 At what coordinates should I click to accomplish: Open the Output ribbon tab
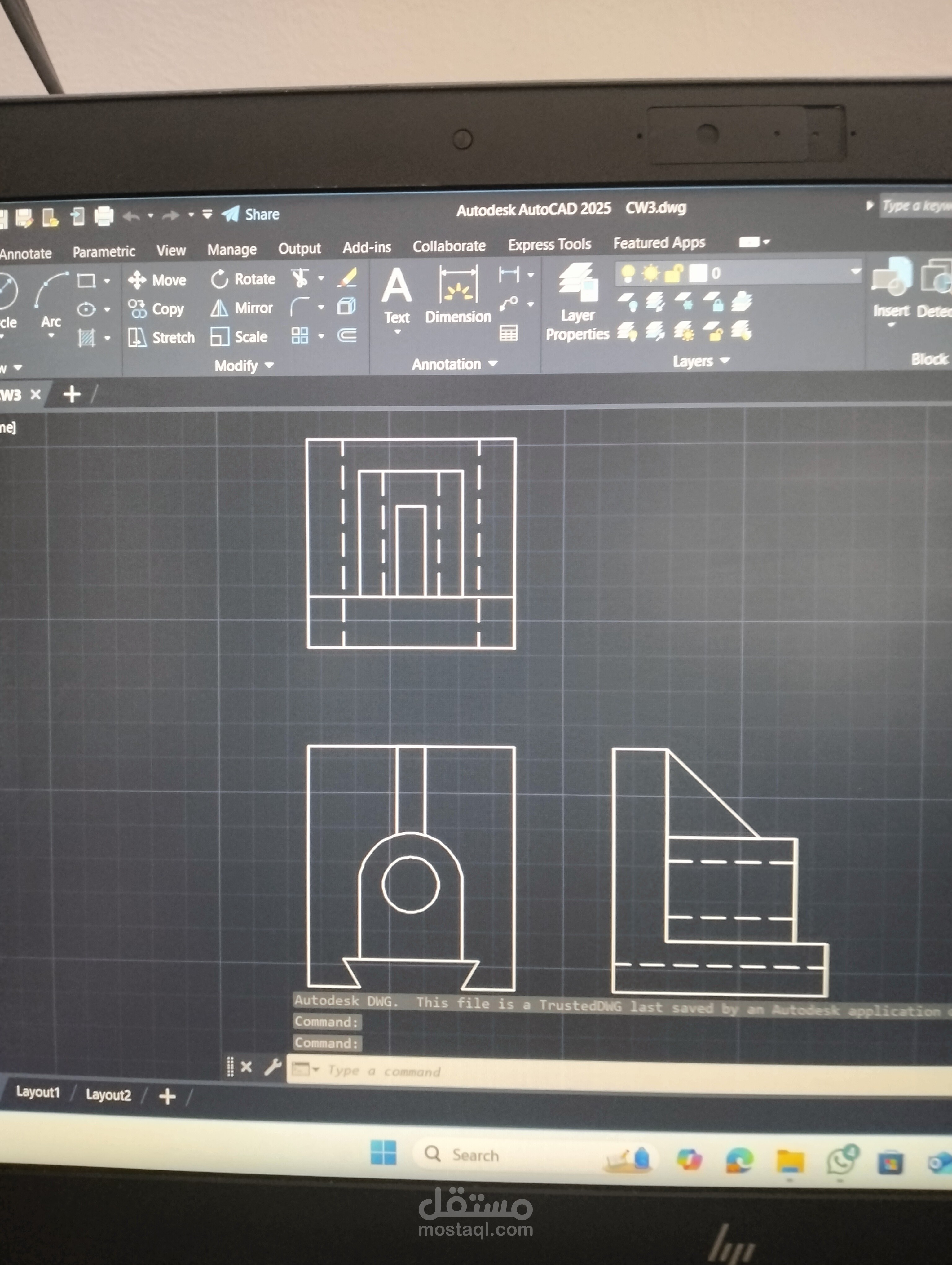[299, 248]
